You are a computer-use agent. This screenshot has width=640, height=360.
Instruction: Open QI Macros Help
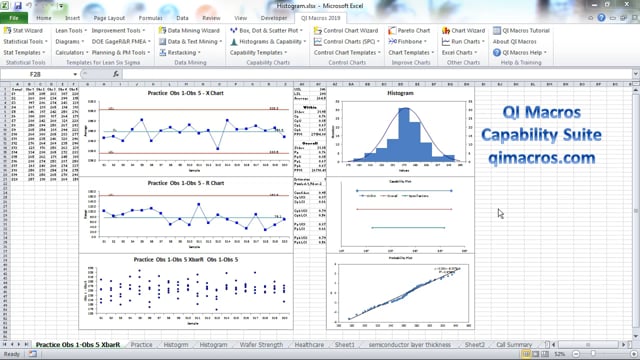520,53
